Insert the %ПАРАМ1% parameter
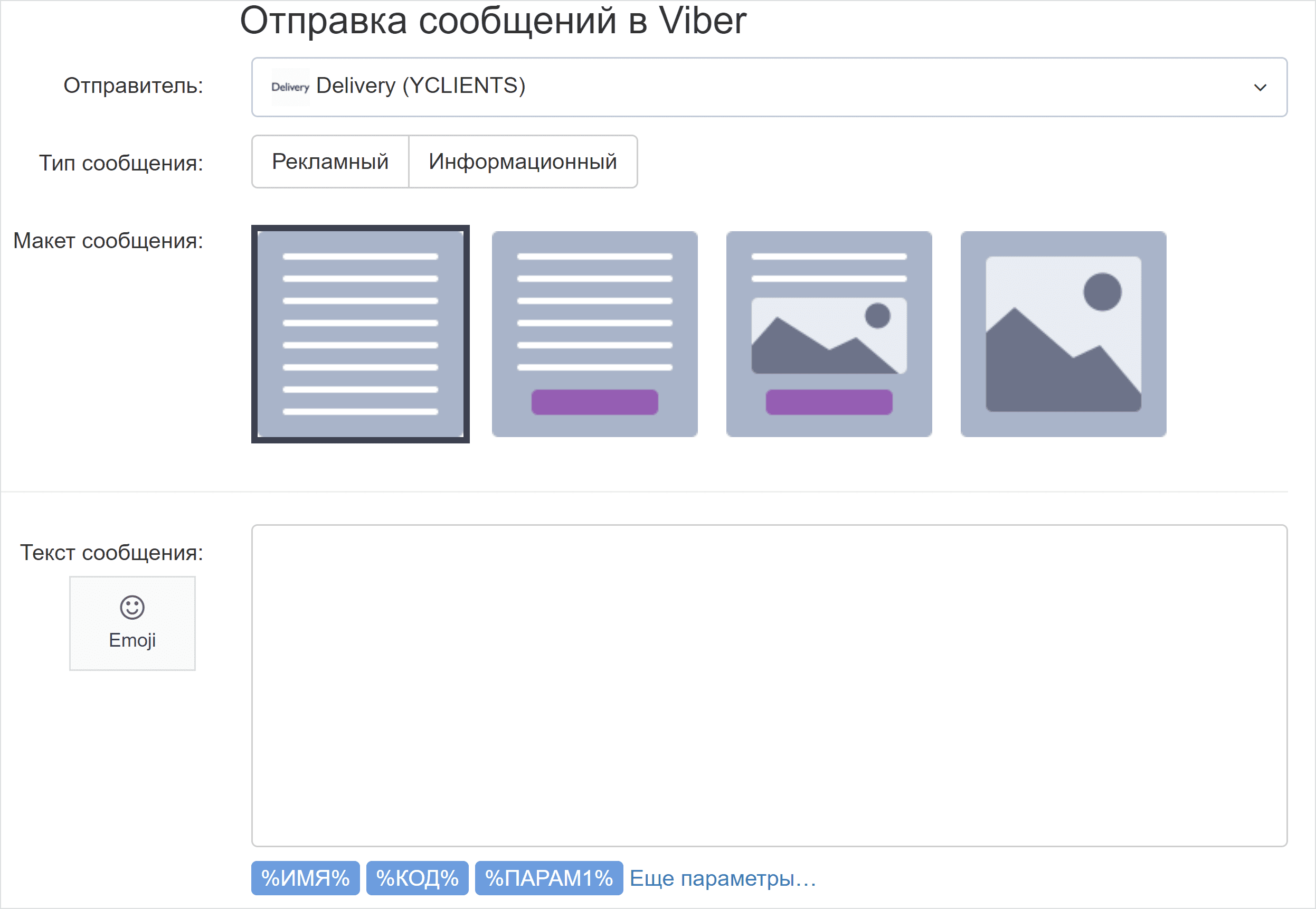The height and width of the screenshot is (909, 1316). [x=548, y=878]
